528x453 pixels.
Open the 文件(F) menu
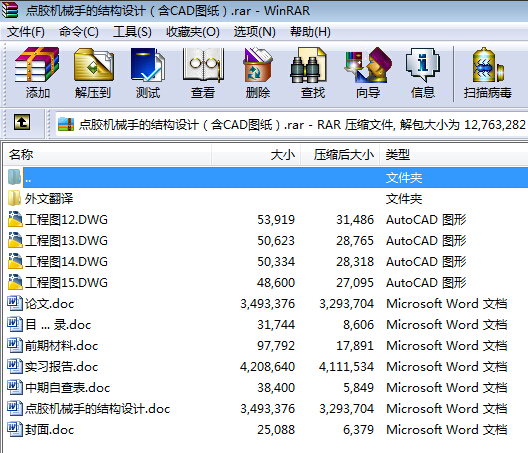click(26, 32)
